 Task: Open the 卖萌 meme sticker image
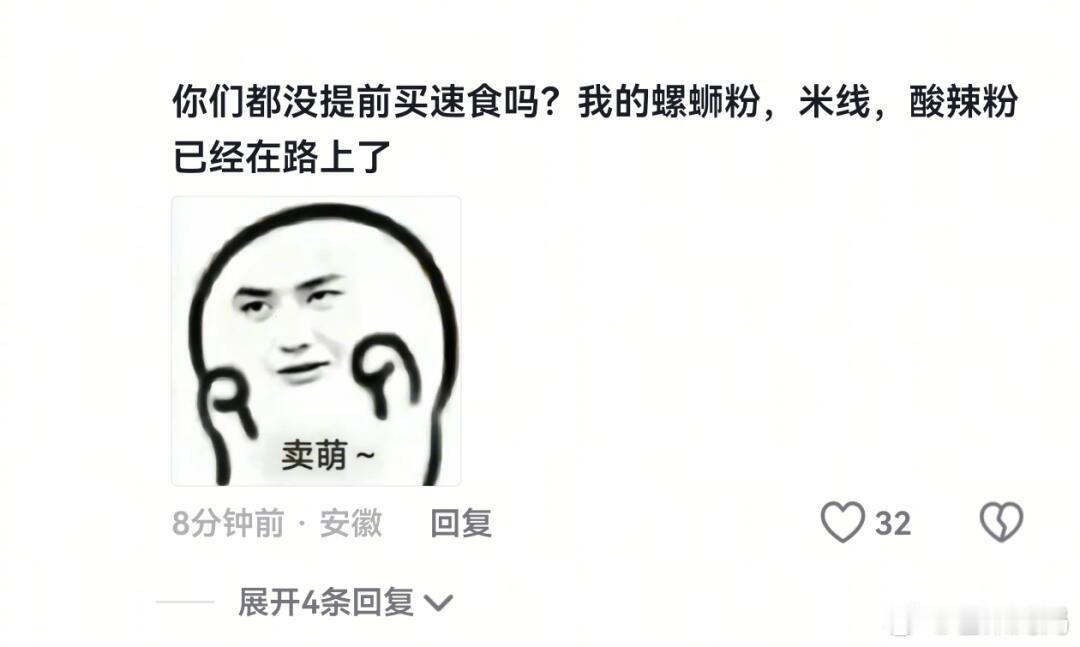(316, 341)
